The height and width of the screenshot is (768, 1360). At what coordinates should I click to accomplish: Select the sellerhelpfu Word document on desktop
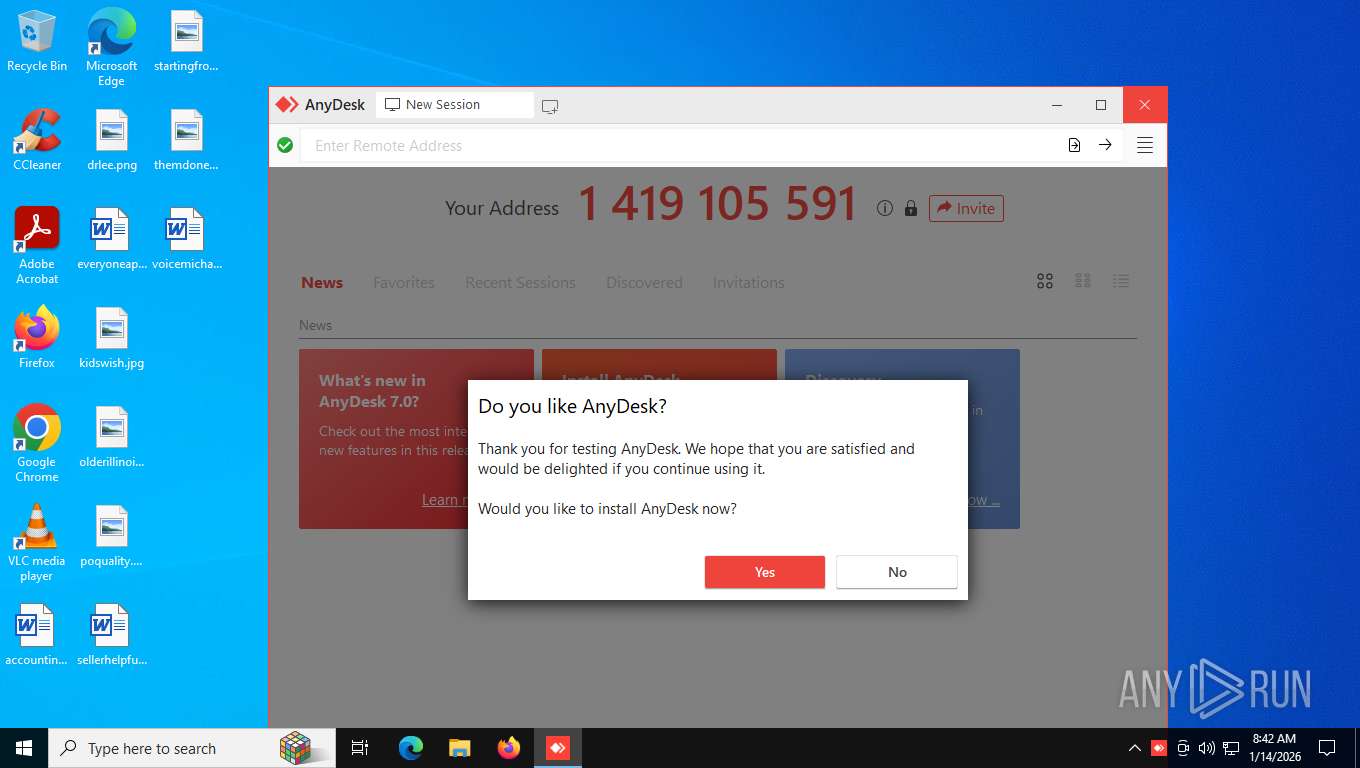111,635
